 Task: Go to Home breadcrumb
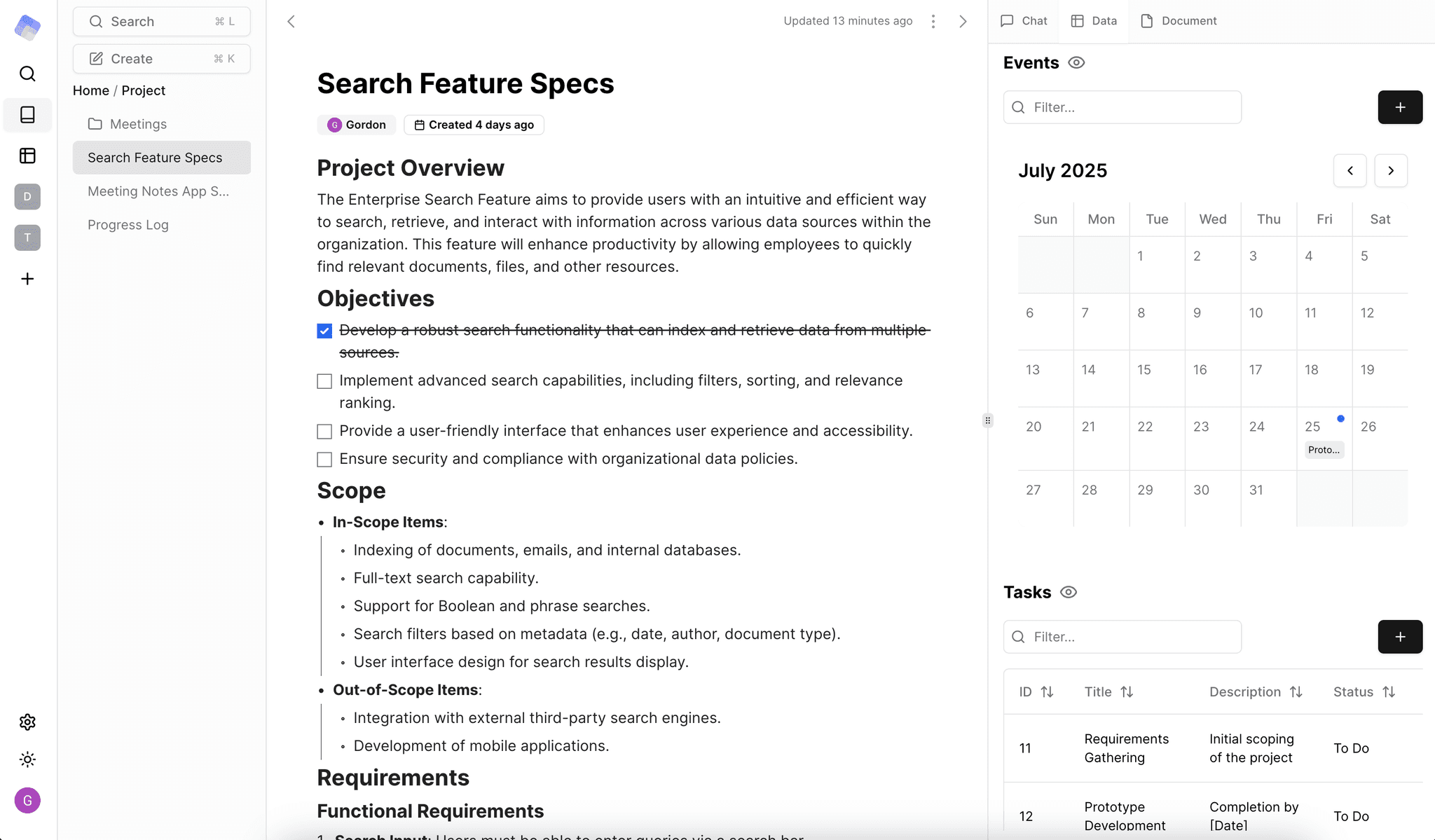pos(91,90)
